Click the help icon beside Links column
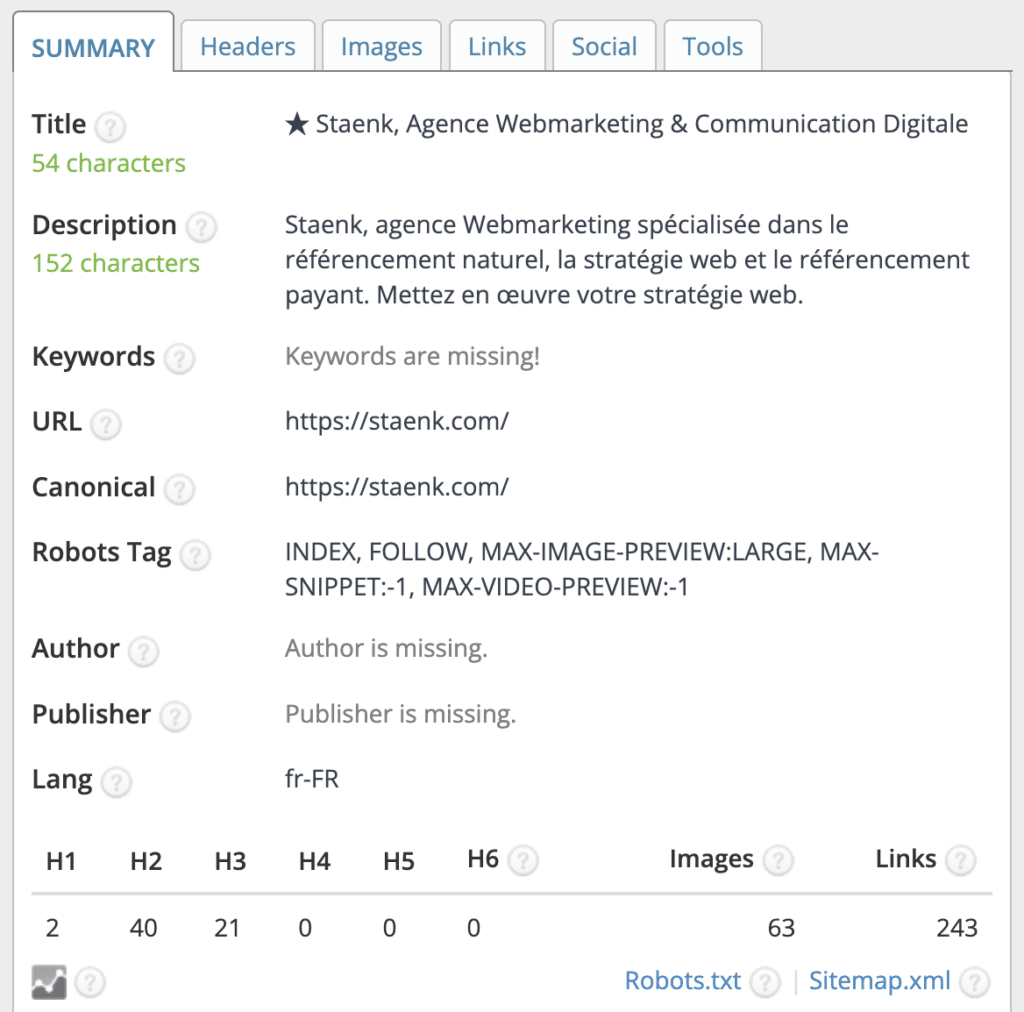The image size is (1024, 1012). pyautogui.click(x=961, y=861)
